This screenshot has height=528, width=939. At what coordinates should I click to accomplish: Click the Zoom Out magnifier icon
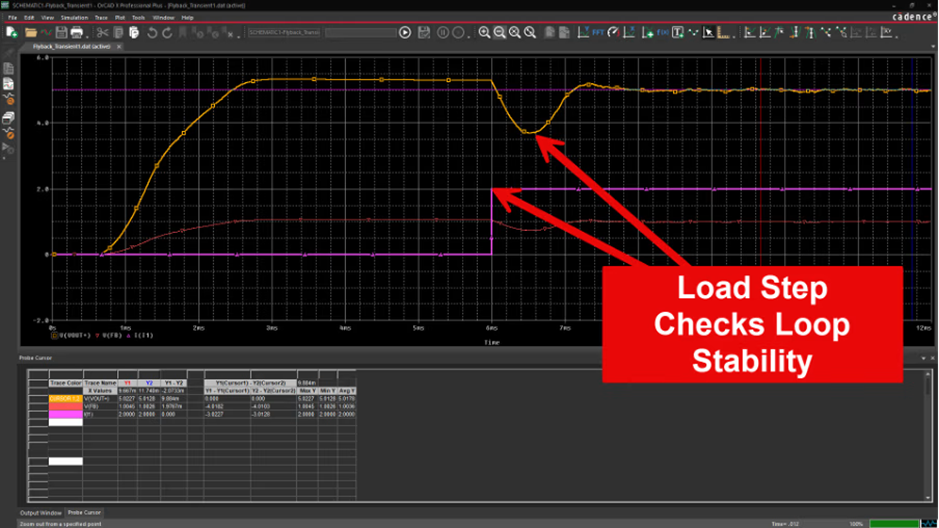click(499, 32)
